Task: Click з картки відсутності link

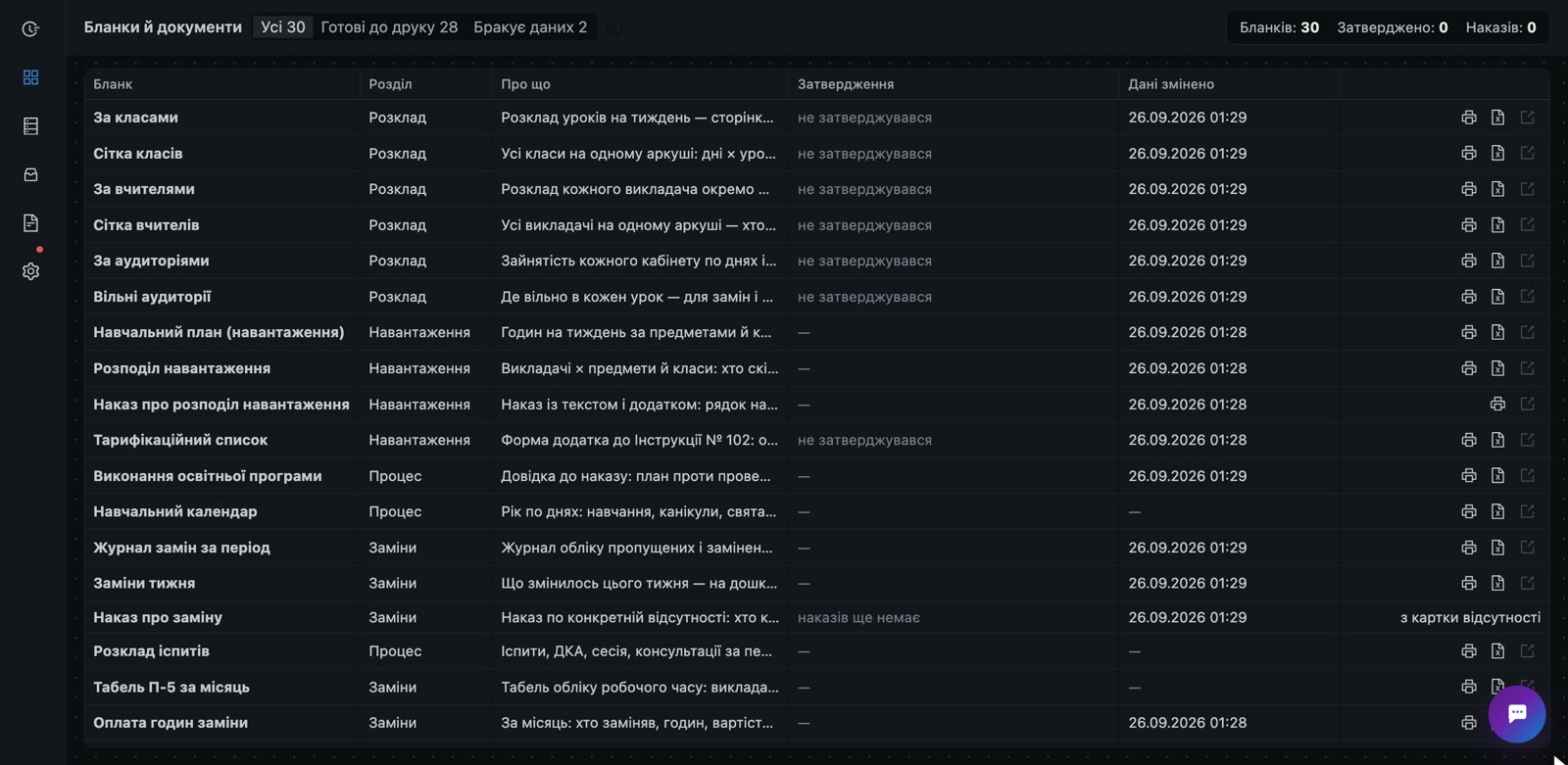Action: [1470, 617]
